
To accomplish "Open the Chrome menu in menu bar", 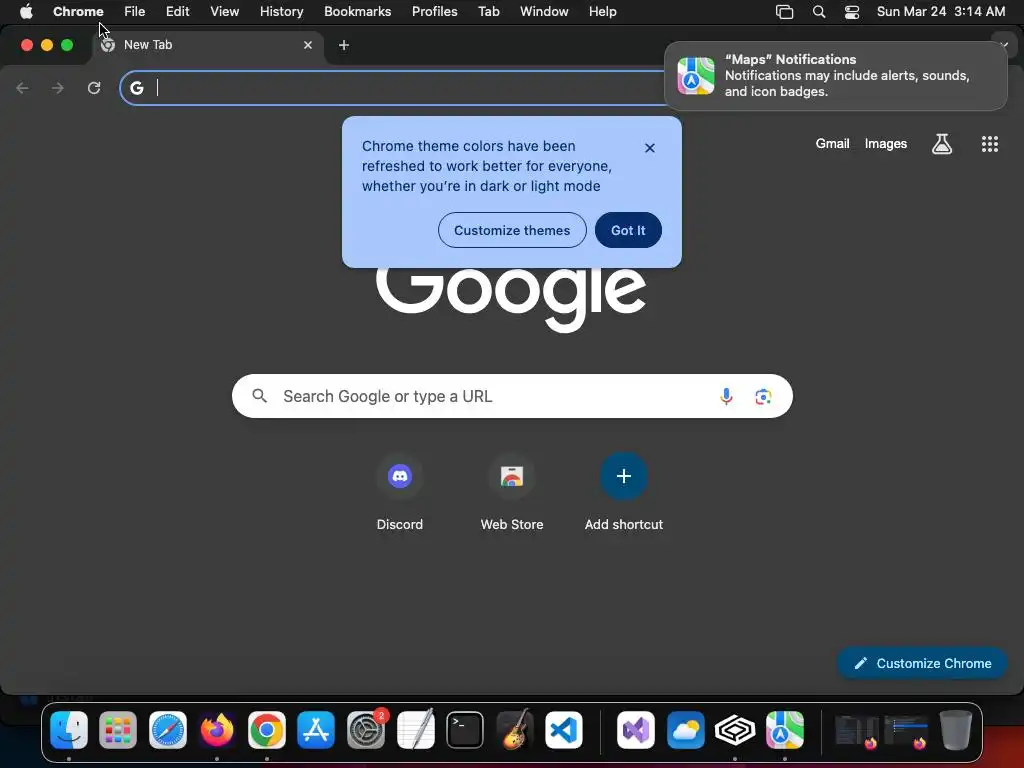I will tap(78, 12).
